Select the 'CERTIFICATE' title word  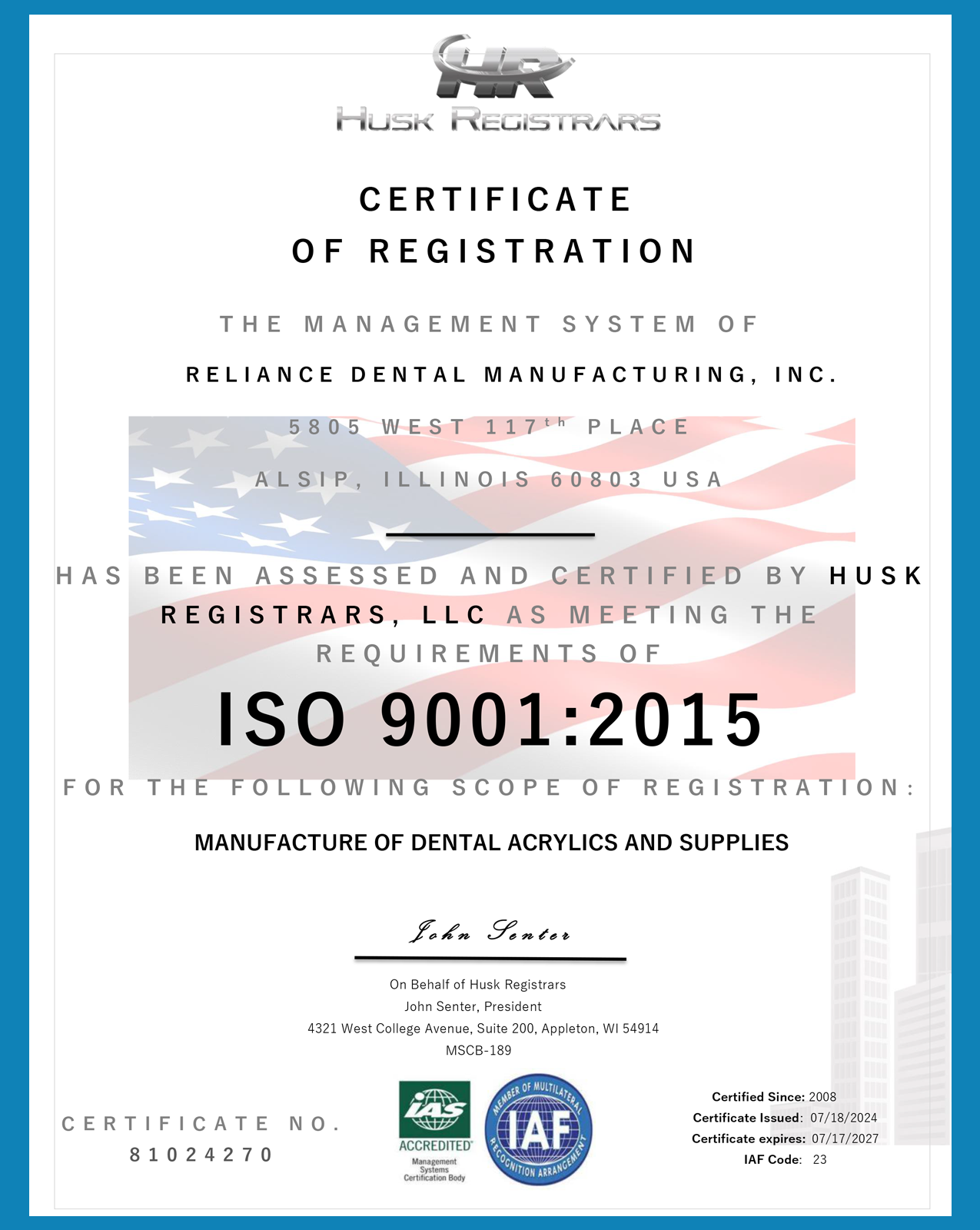coord(496,200)
